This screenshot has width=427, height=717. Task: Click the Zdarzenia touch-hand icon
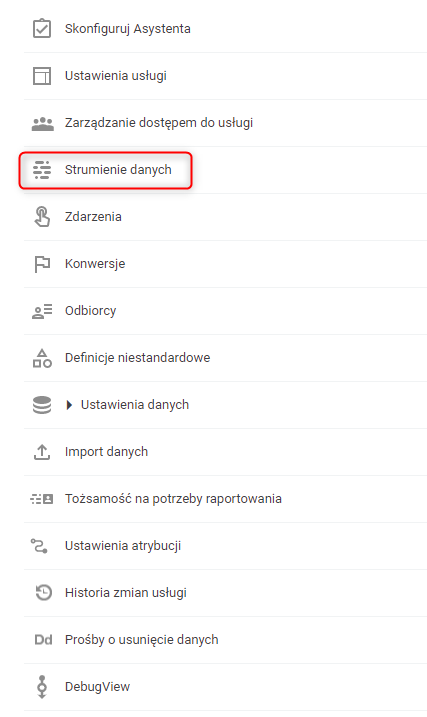click(42, 217)
